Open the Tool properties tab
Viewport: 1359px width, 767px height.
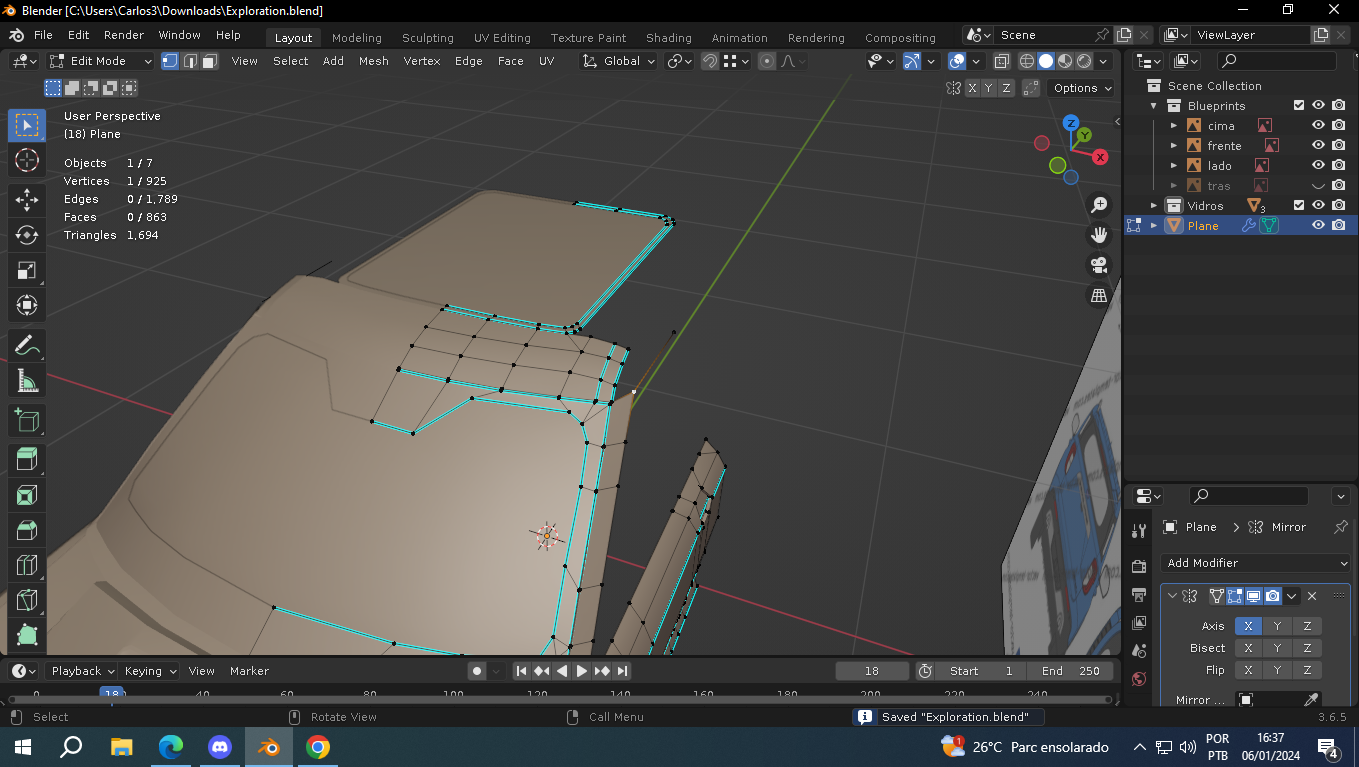pyautogui.click(x=1139, y=530)
